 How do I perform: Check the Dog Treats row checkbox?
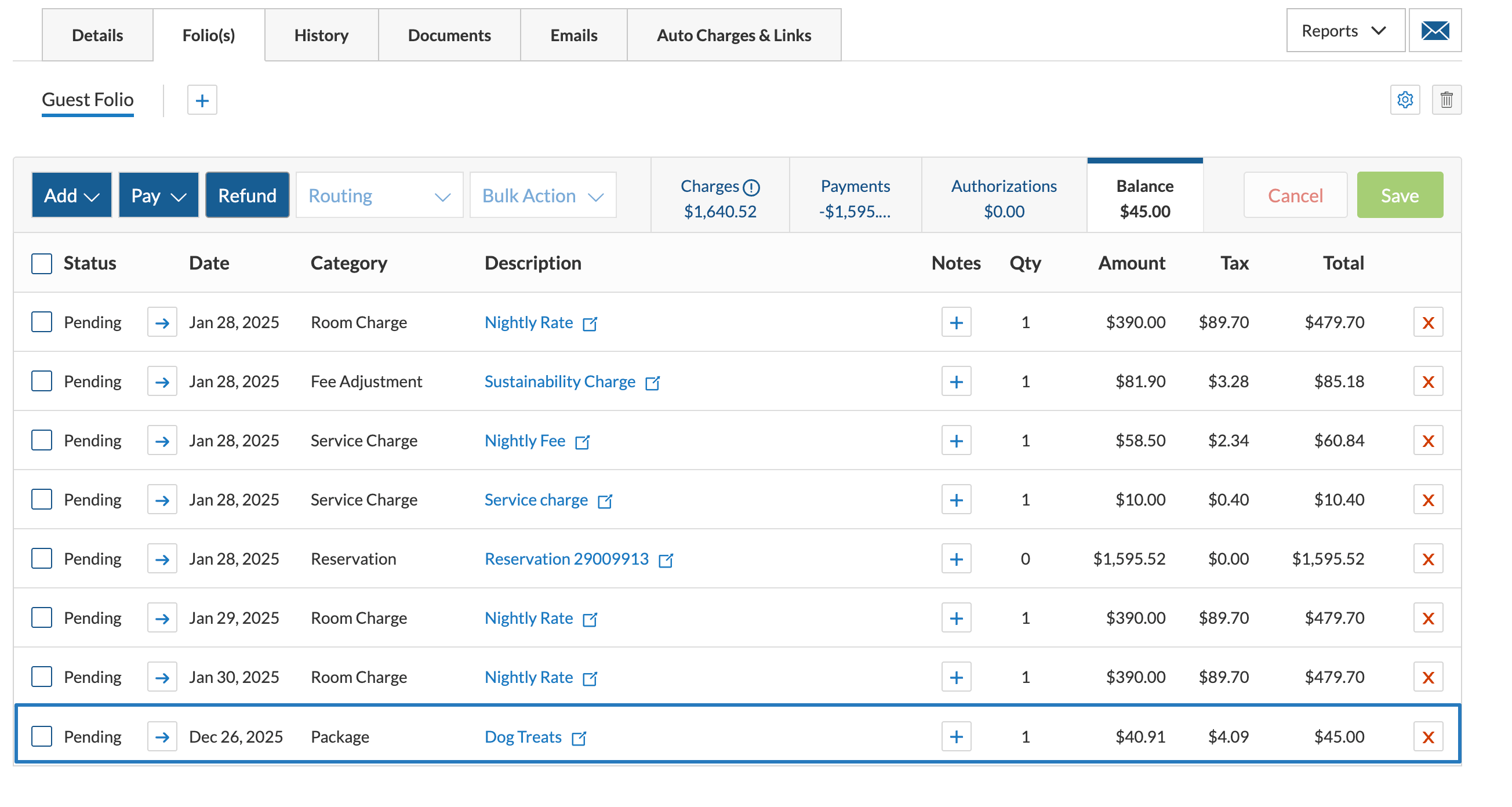(x=42, y=736)
